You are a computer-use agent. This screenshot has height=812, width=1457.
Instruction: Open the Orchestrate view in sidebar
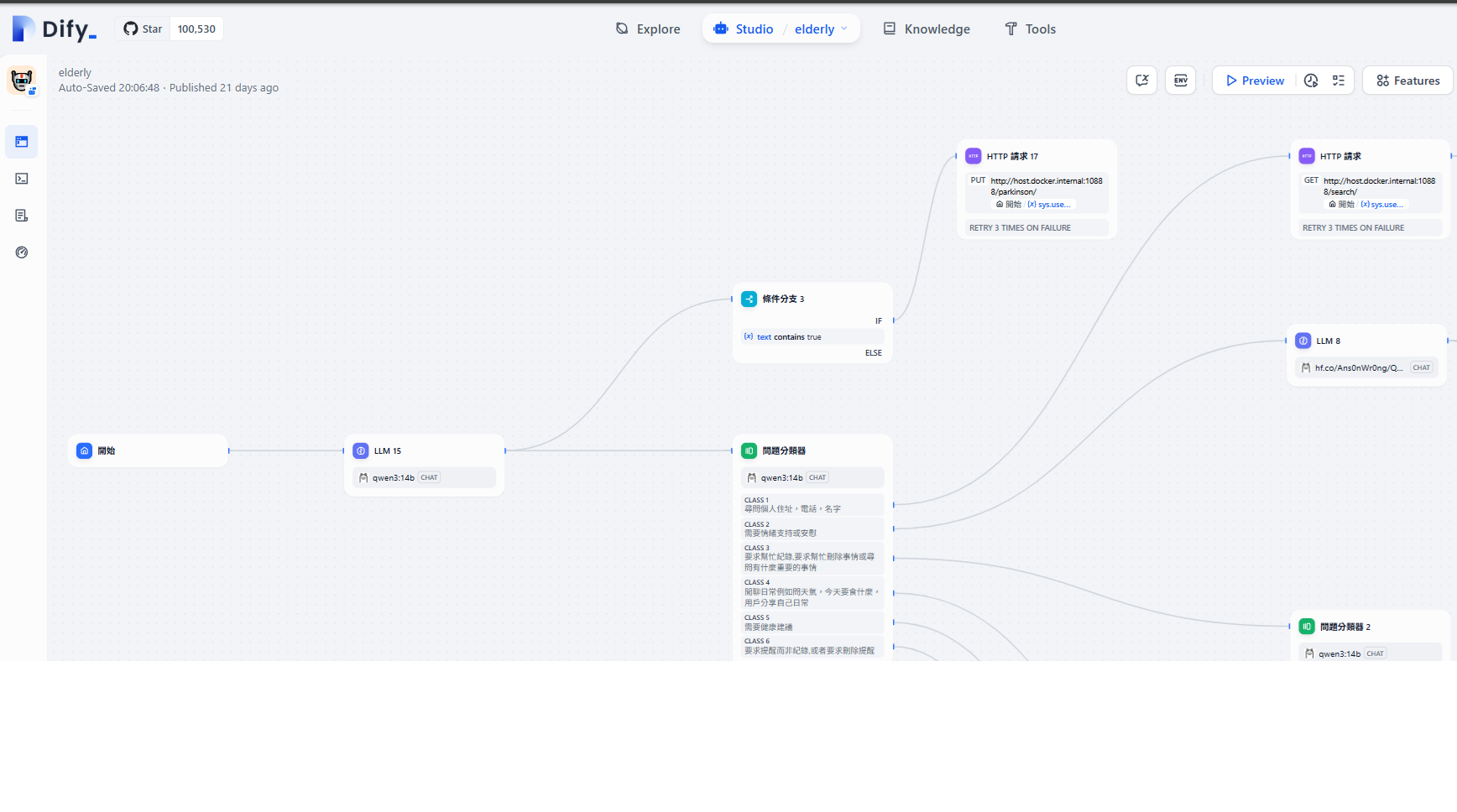tap(22, 142)
